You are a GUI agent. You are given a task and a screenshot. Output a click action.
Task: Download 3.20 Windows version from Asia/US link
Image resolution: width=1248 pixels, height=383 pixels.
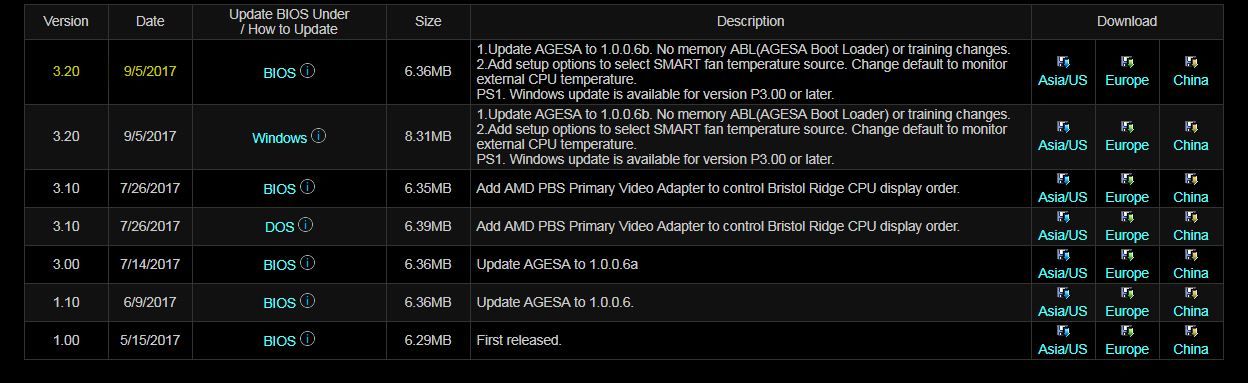point(1063,145)
